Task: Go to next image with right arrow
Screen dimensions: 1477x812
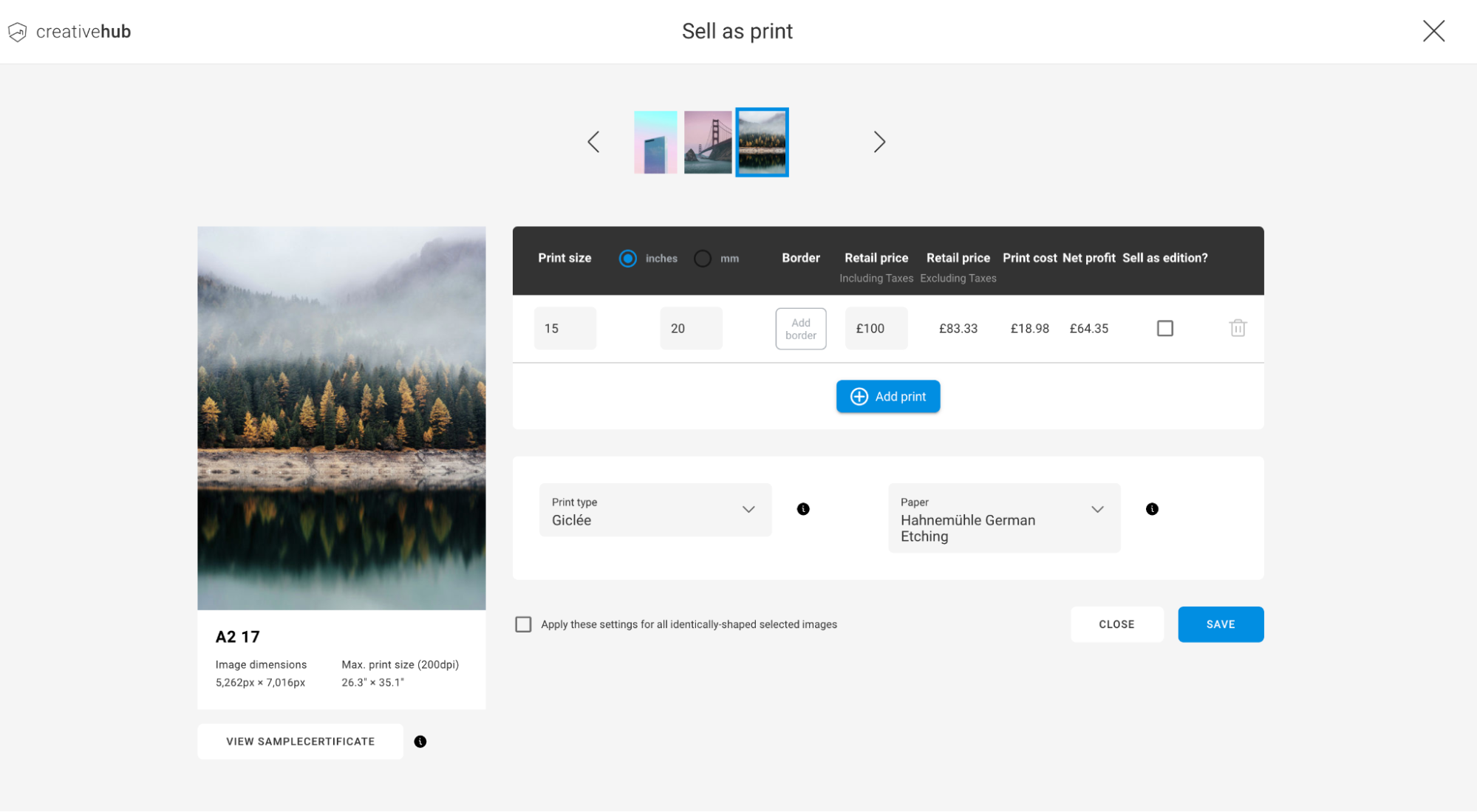Action: coord(879,142)
